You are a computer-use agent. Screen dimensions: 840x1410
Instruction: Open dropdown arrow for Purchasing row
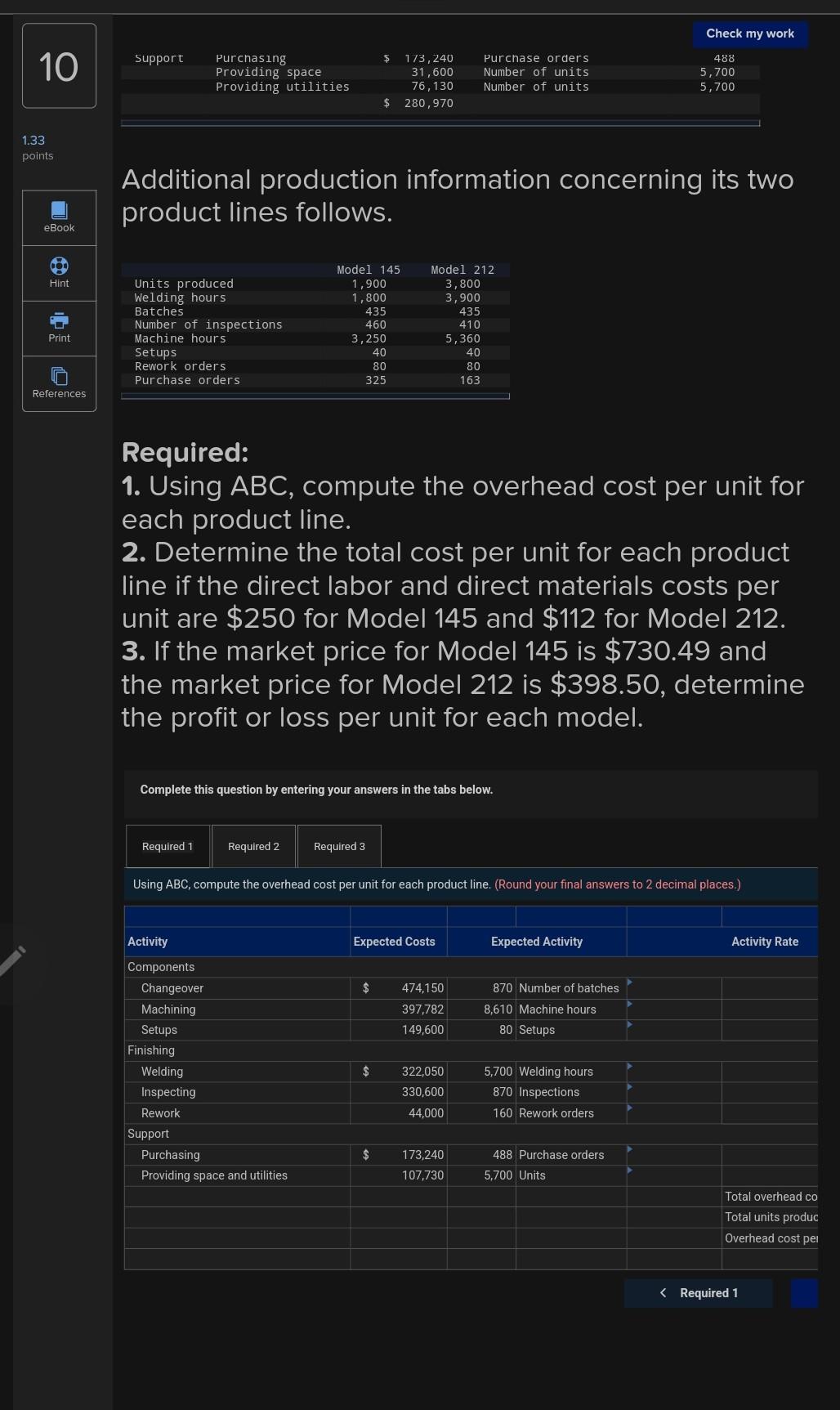click(630, 1149)
